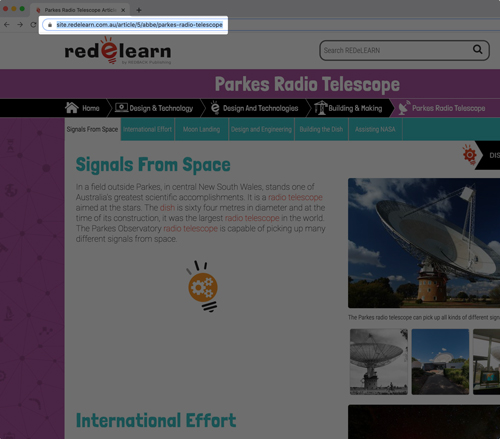This screenshot has height=439, width=500.
Task: Click the magnifying glass search icon
Action: (478, 49)
